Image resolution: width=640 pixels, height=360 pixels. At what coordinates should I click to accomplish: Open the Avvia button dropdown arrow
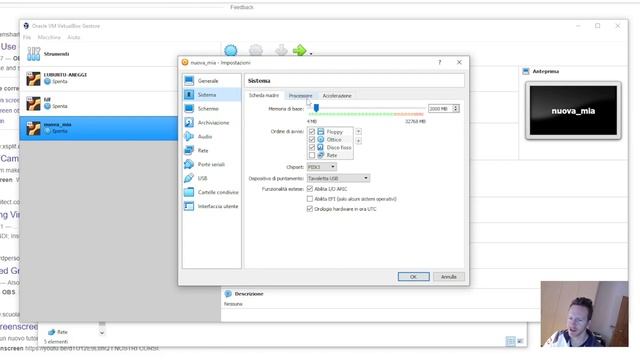(x=311, y=53)
